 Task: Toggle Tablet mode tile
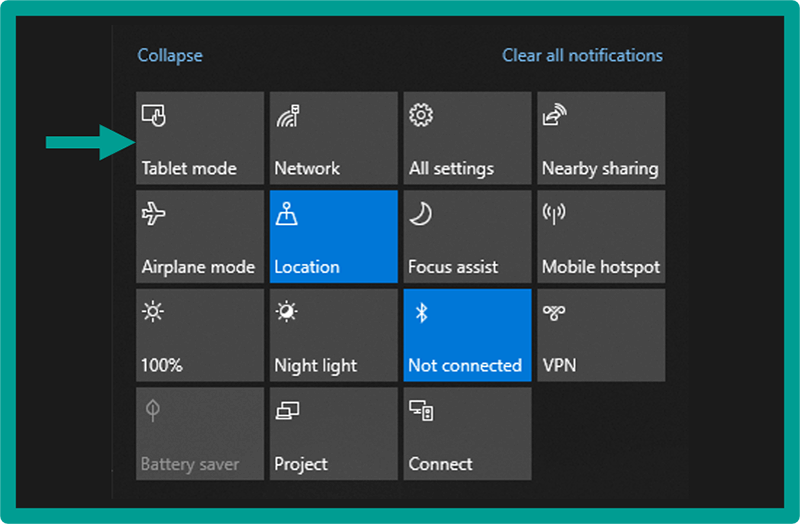click(200, 138)
